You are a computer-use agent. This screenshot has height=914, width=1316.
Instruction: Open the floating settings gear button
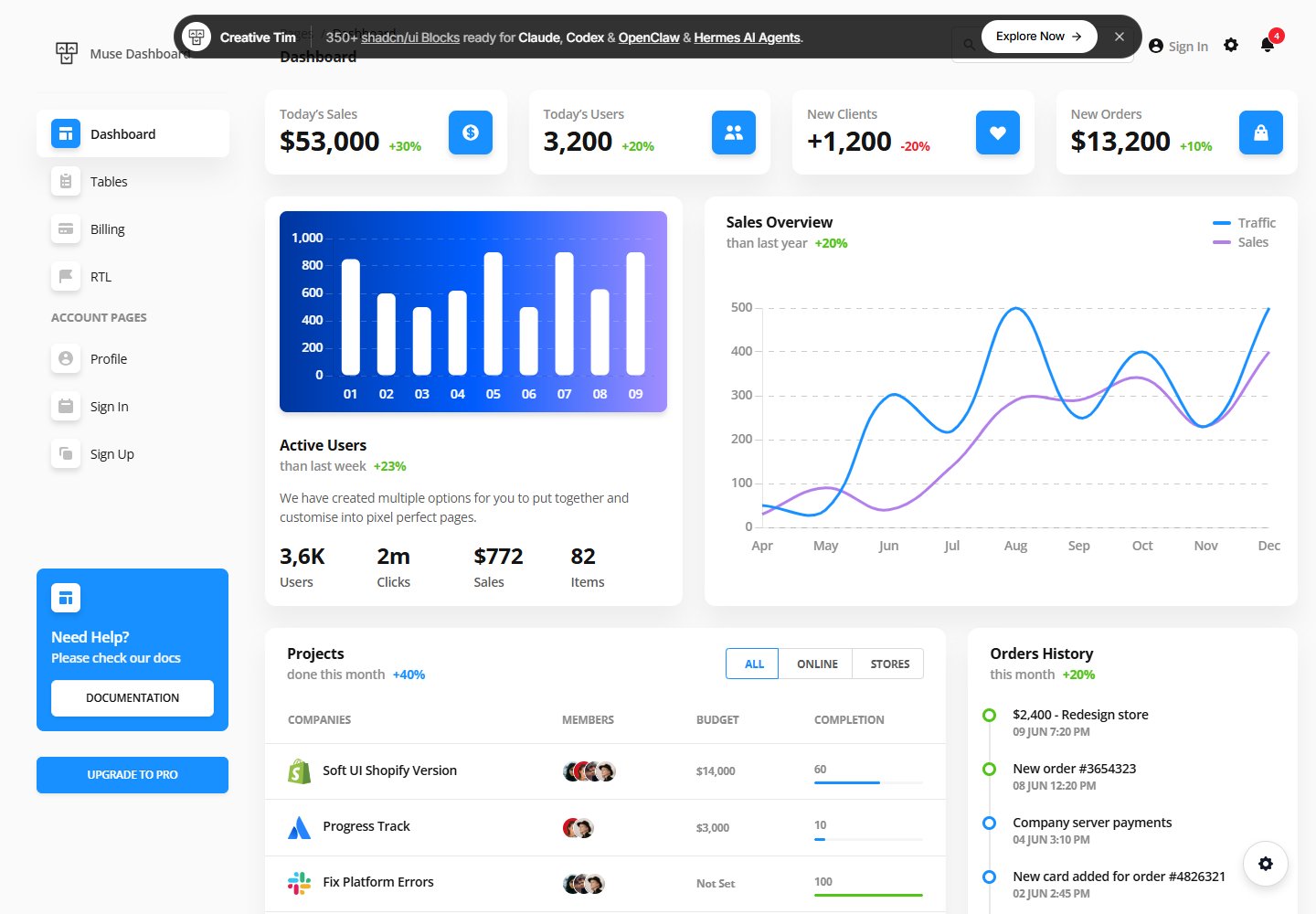1266,864
